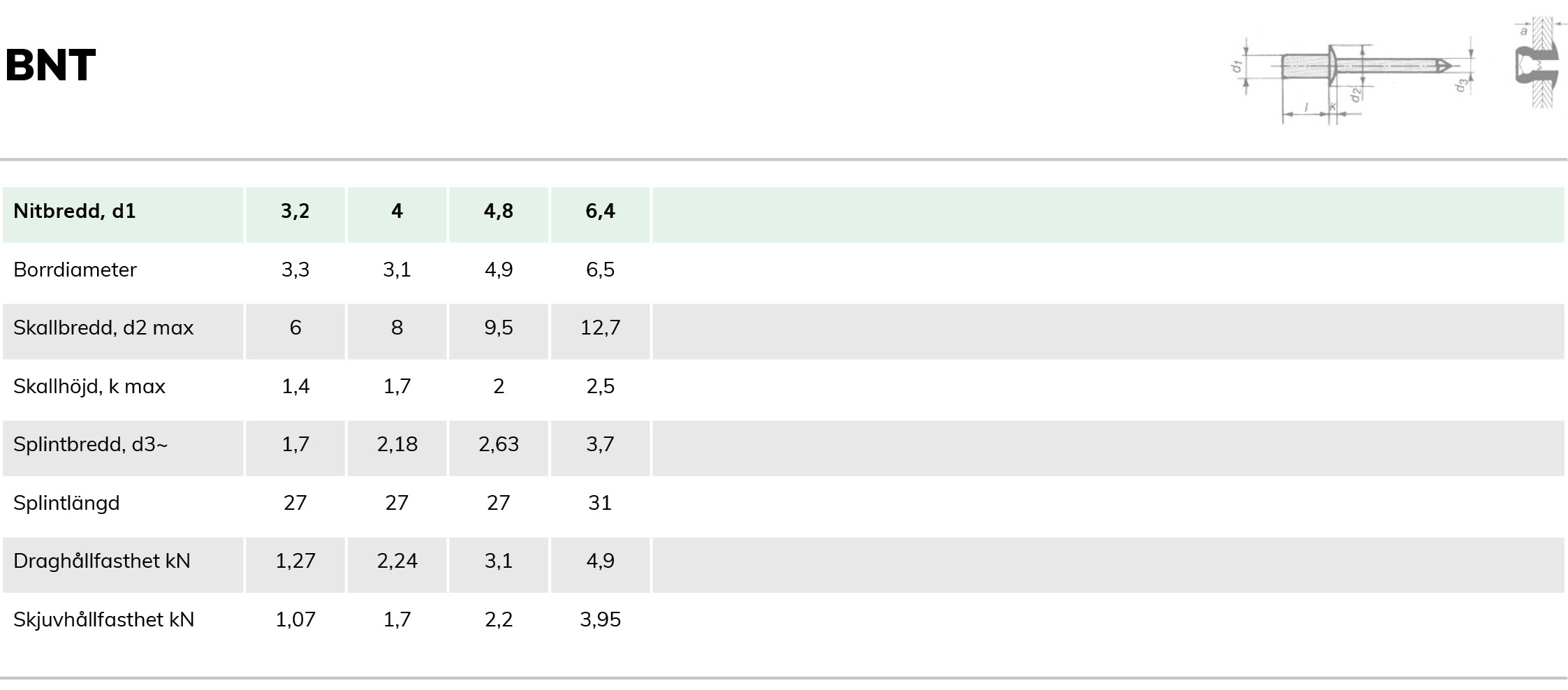Click the 12,7 value in Skallbredd row

pyautogui.click(x=600, y=328)
